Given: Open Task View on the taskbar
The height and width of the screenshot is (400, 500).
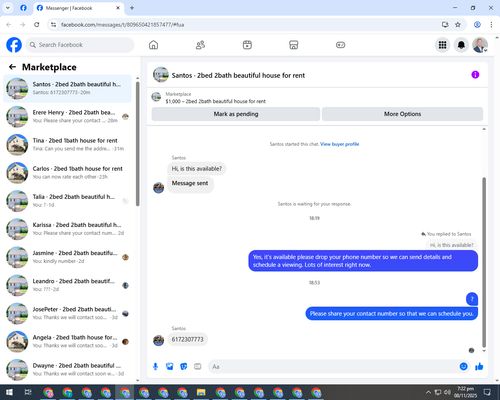Looking at the screenshot, I should (28, 392).
